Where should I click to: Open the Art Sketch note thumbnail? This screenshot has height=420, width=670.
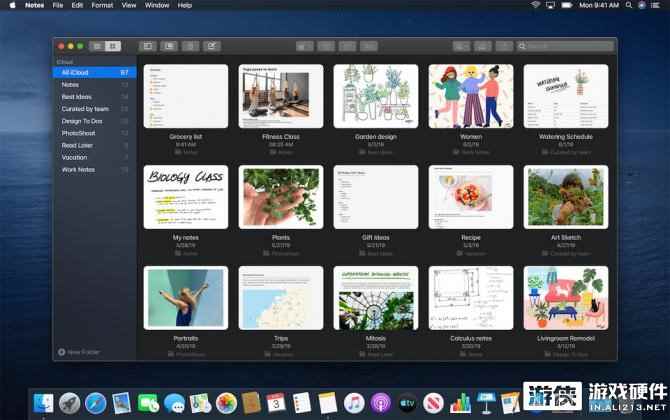(x=566, y=197)
